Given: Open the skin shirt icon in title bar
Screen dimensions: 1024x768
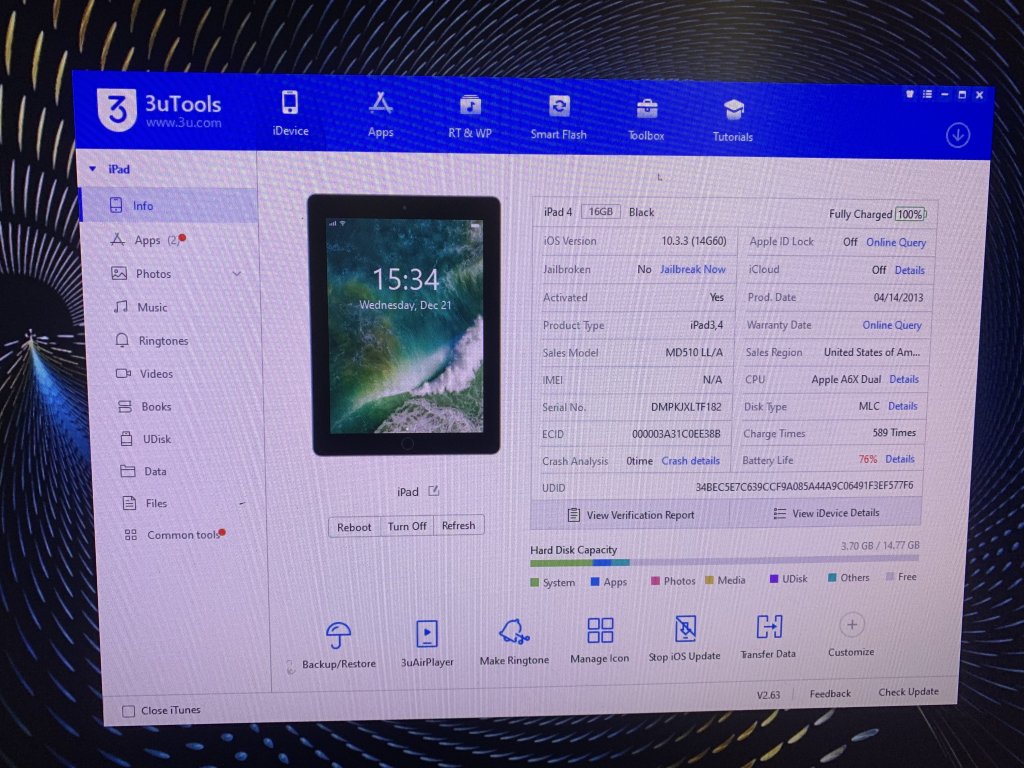Looking at the screenshot, I should click(909, 94).
